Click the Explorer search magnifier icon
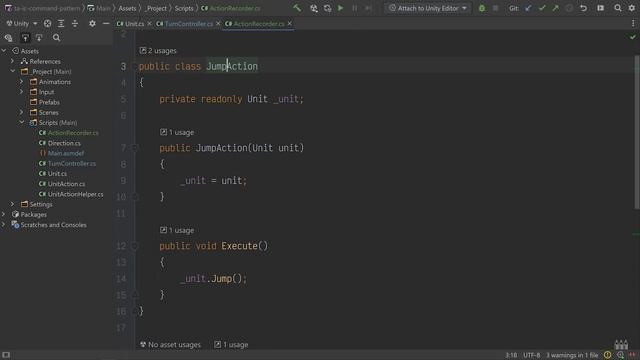The image size is (640, 360). [x=56, y=38]
